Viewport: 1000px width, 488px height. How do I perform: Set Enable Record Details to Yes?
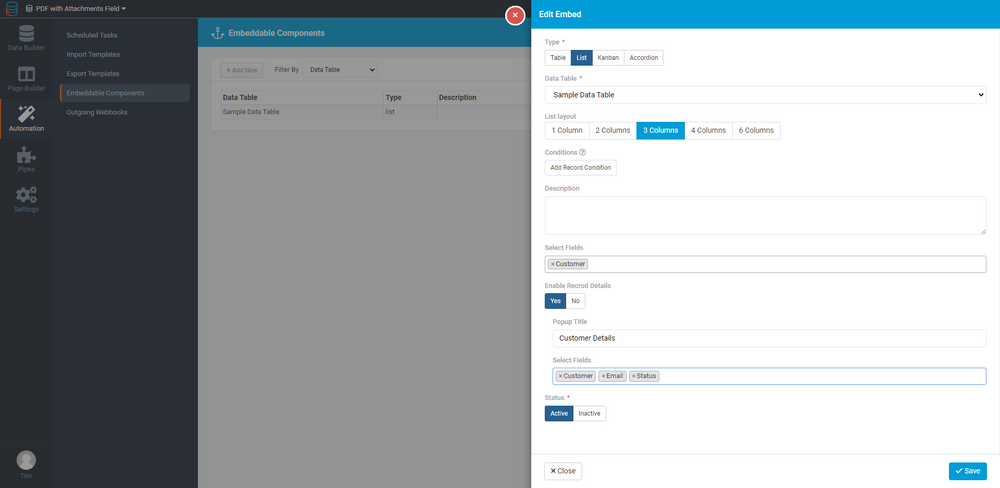pyautogui.click(x=555, y=301)
